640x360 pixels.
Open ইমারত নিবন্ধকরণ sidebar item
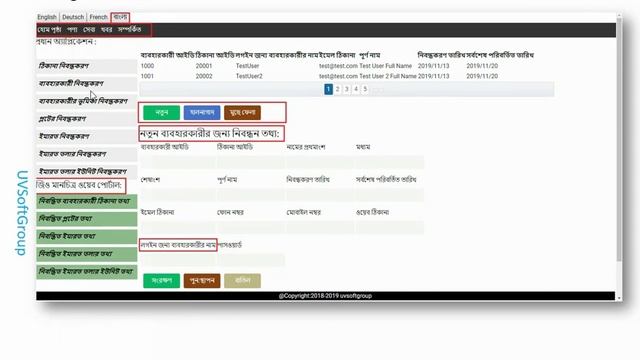tap(87, 136)
